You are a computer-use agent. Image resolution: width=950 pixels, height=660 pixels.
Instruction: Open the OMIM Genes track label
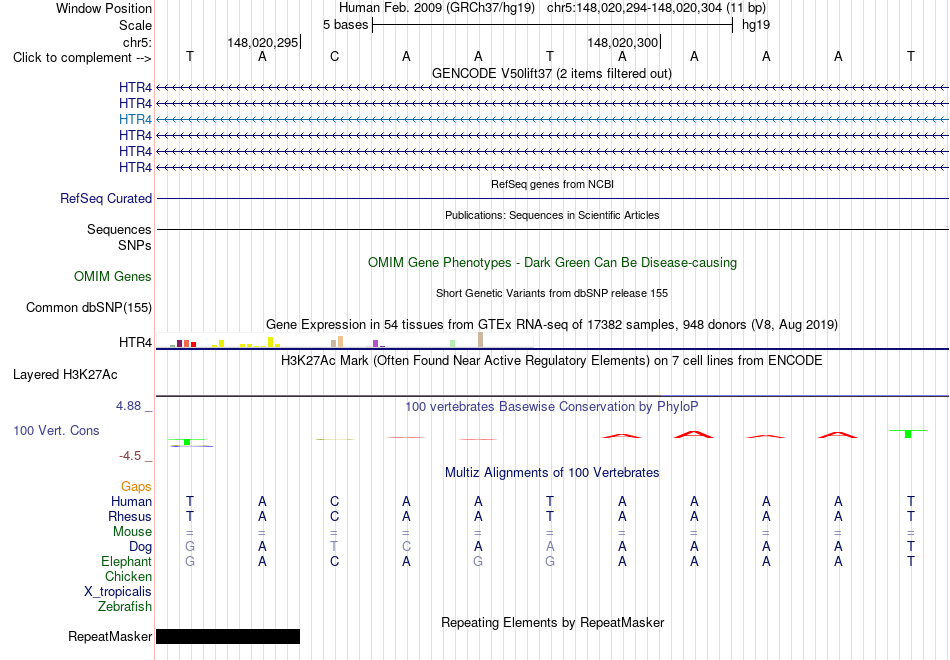pos(113,276)
